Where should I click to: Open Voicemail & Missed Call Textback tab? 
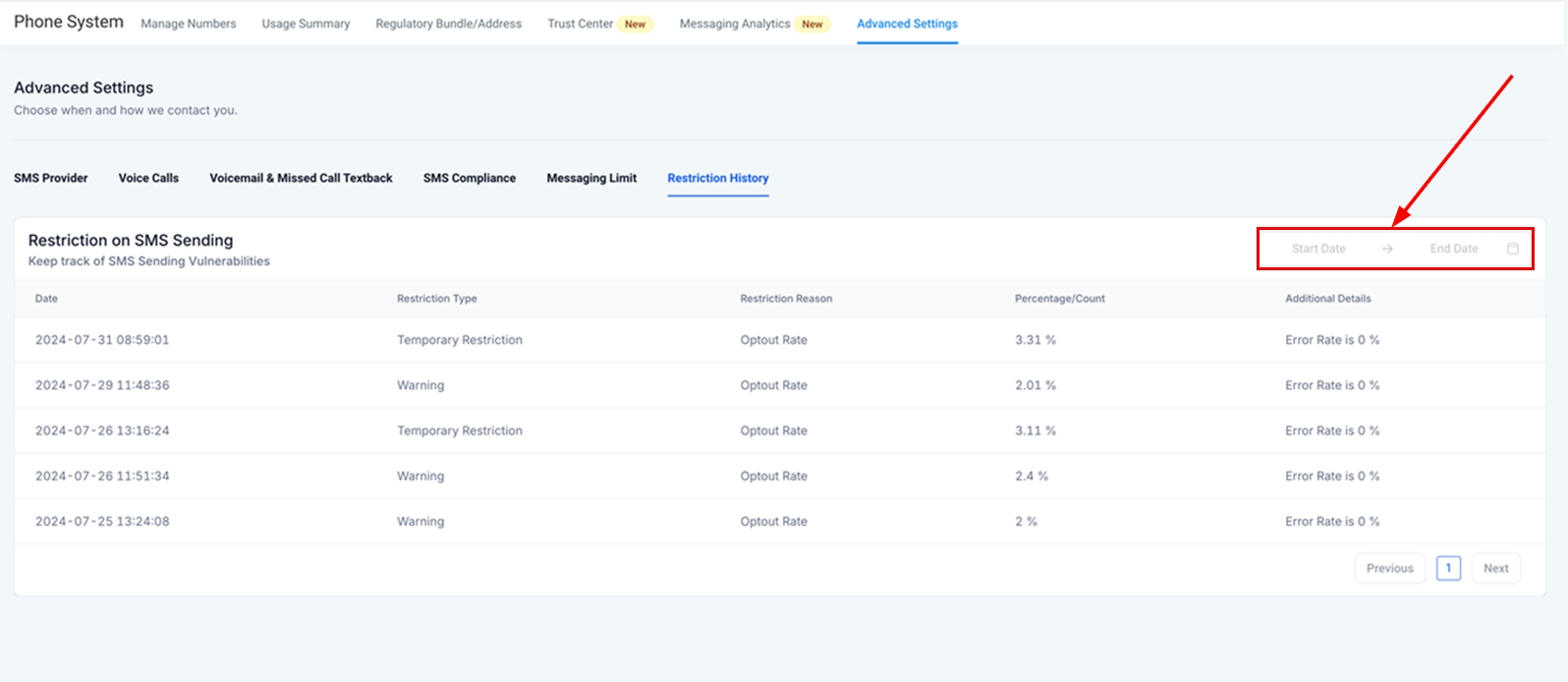301,178
